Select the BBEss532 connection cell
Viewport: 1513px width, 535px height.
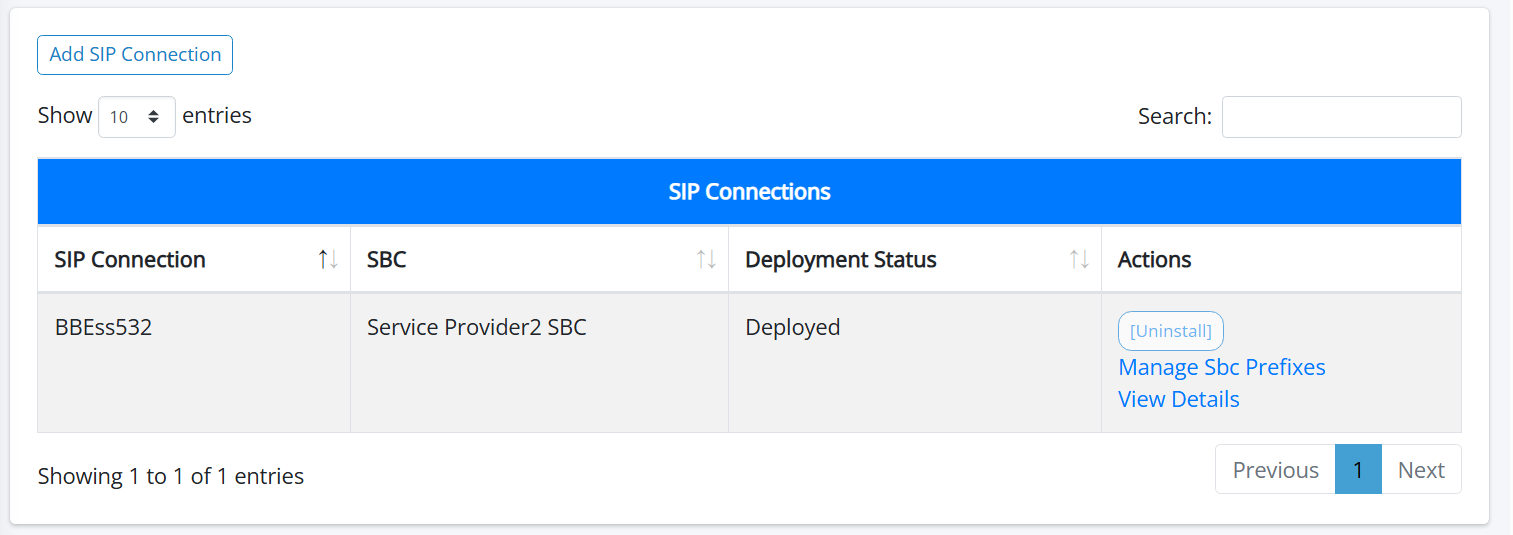tap(103, 327)
